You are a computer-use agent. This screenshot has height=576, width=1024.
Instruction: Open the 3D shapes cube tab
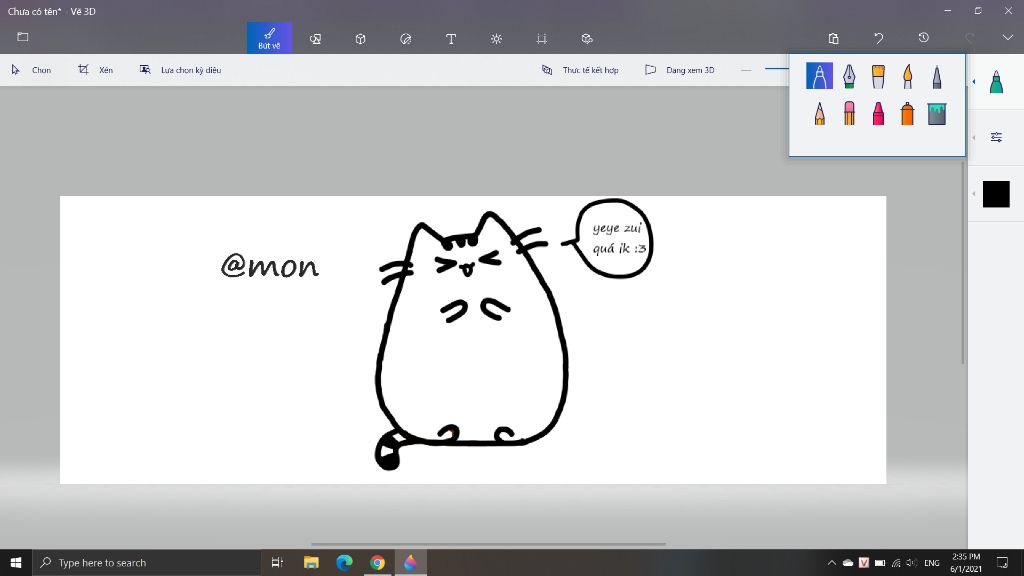pos(360,39)
